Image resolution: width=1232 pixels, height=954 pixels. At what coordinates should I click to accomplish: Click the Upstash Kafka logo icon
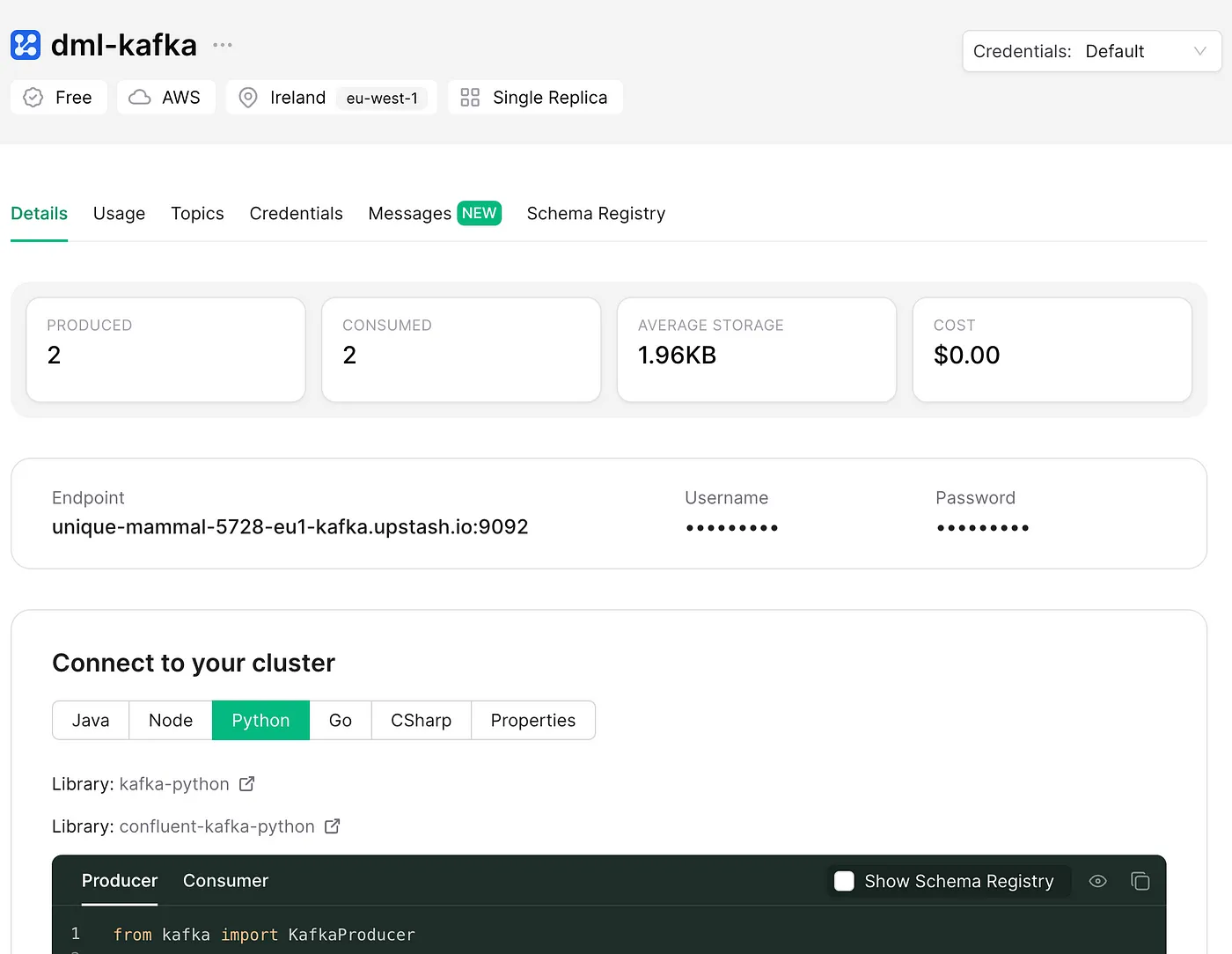click(x=26, y=45)
